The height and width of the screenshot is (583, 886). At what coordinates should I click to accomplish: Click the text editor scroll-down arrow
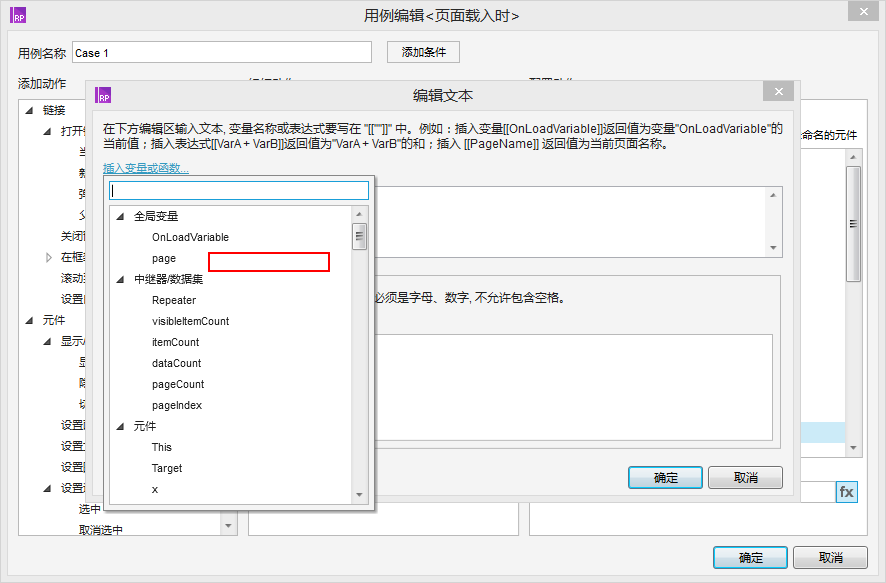(x=773, y=248)
